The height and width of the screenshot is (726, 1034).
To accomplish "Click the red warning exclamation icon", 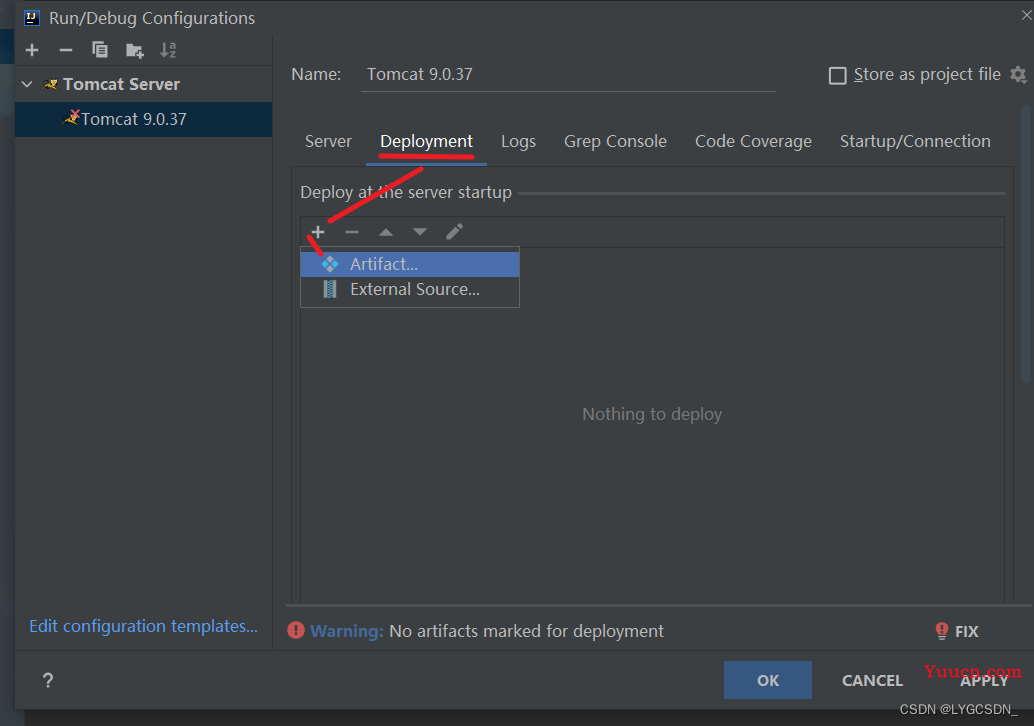I will tap(296, 630).
